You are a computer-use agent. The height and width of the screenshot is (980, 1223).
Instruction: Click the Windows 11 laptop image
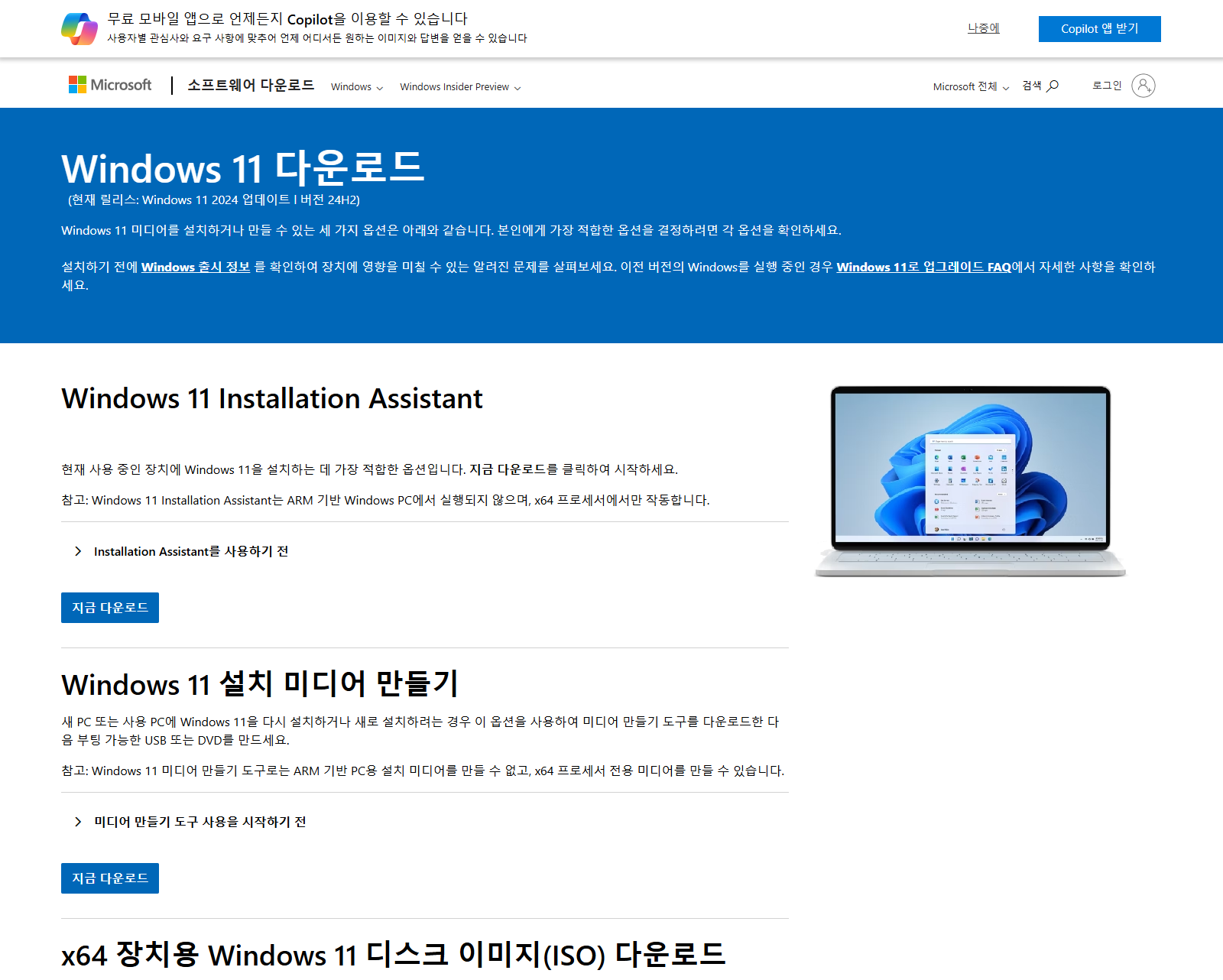coord(970,481)
